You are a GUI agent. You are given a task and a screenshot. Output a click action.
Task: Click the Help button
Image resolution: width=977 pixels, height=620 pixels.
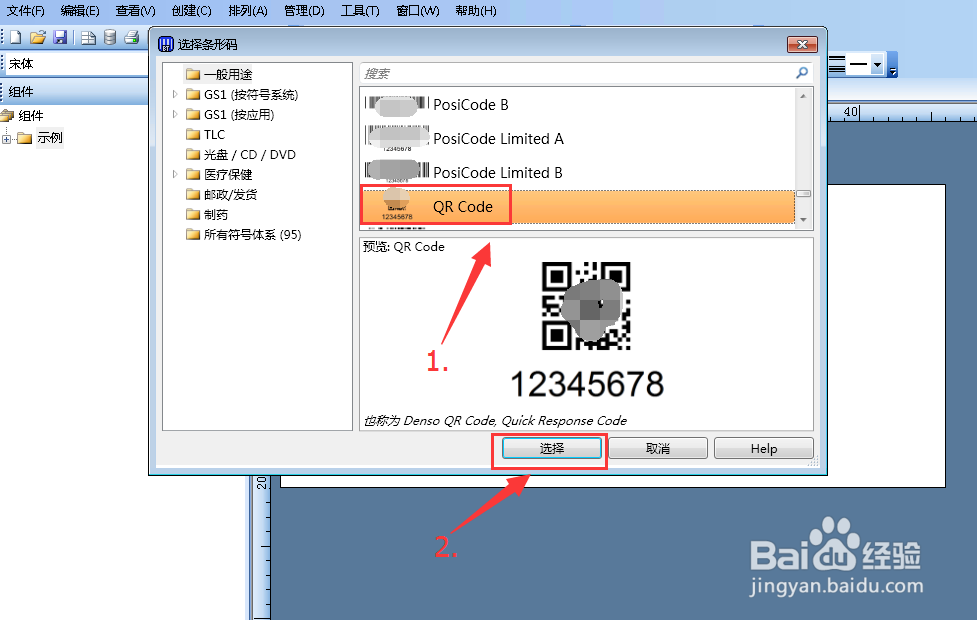pyautogui.click(x=764, y=448)
